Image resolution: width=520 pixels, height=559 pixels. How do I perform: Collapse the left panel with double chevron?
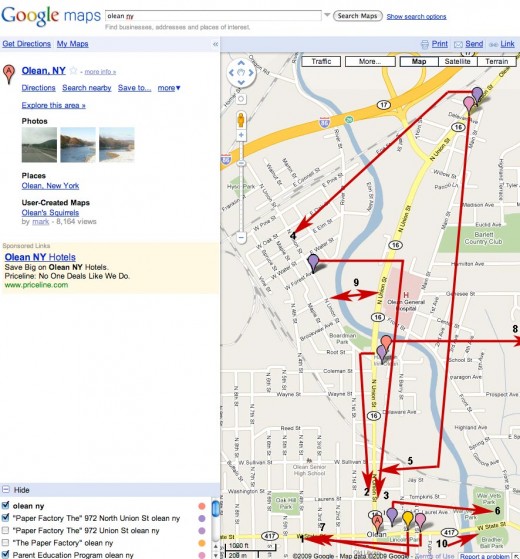pos(215,44)
